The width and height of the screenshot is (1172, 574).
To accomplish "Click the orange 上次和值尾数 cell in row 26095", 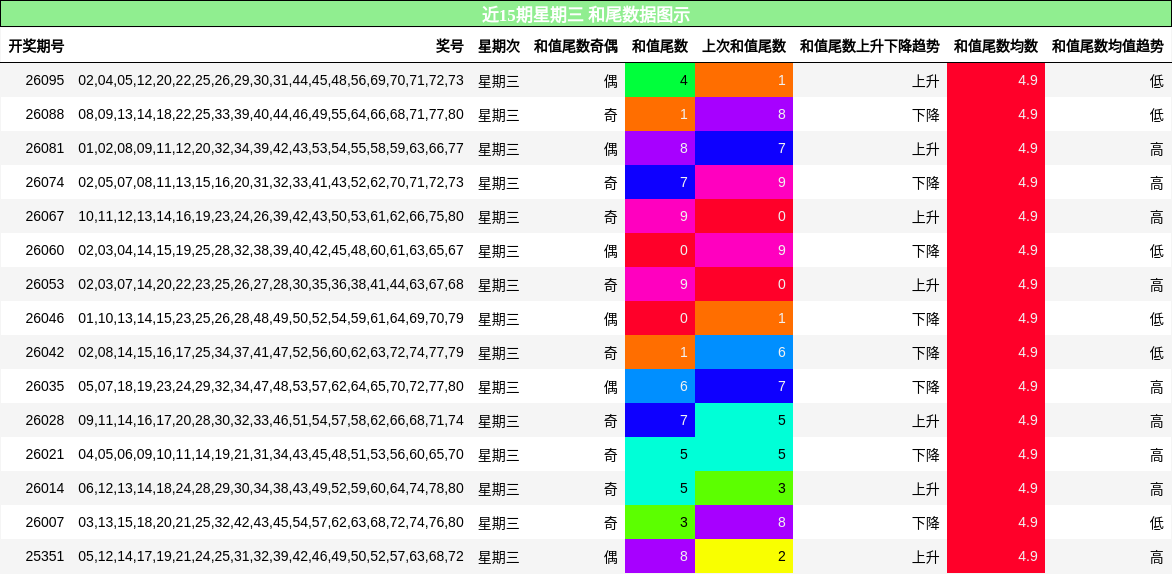I will pyautogui.click(x=744, y=80).
